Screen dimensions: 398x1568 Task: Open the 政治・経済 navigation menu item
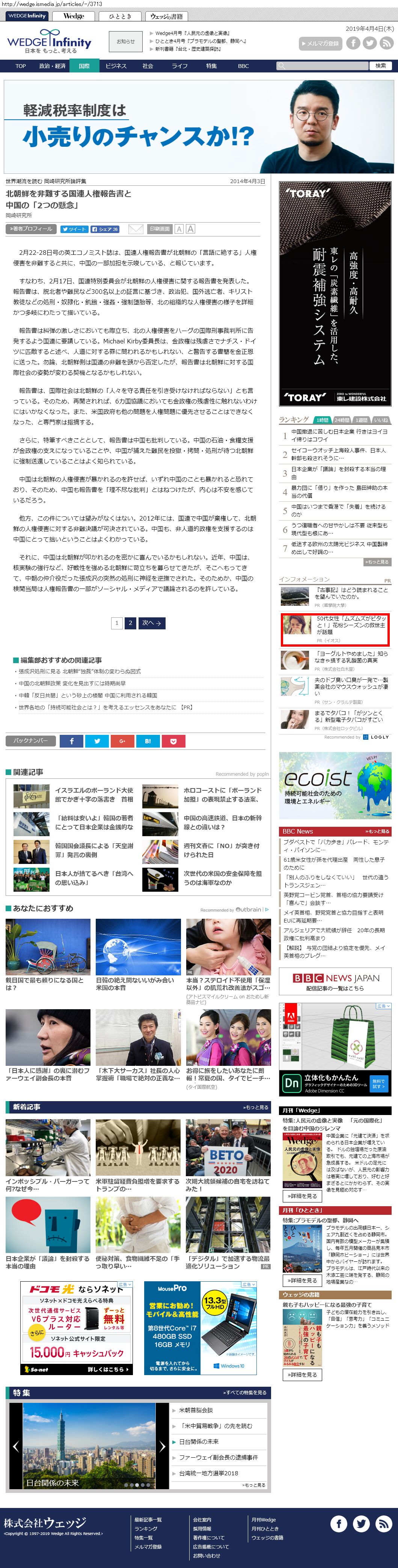pyautogui.click(x=52, y=66)
